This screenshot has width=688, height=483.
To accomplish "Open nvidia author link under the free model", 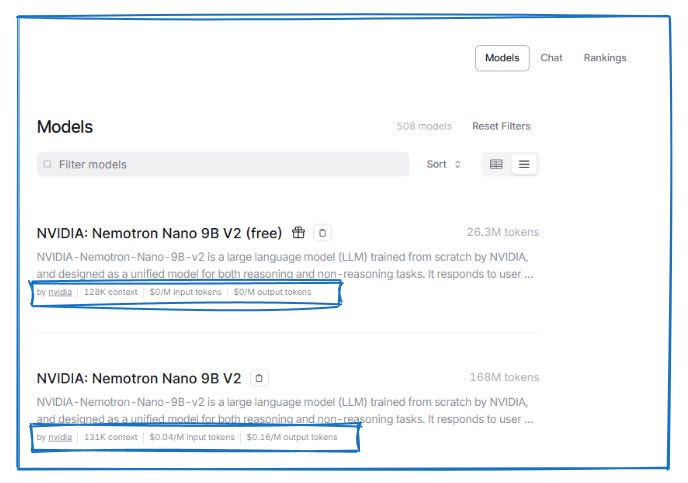I will [x=60, y=292].
